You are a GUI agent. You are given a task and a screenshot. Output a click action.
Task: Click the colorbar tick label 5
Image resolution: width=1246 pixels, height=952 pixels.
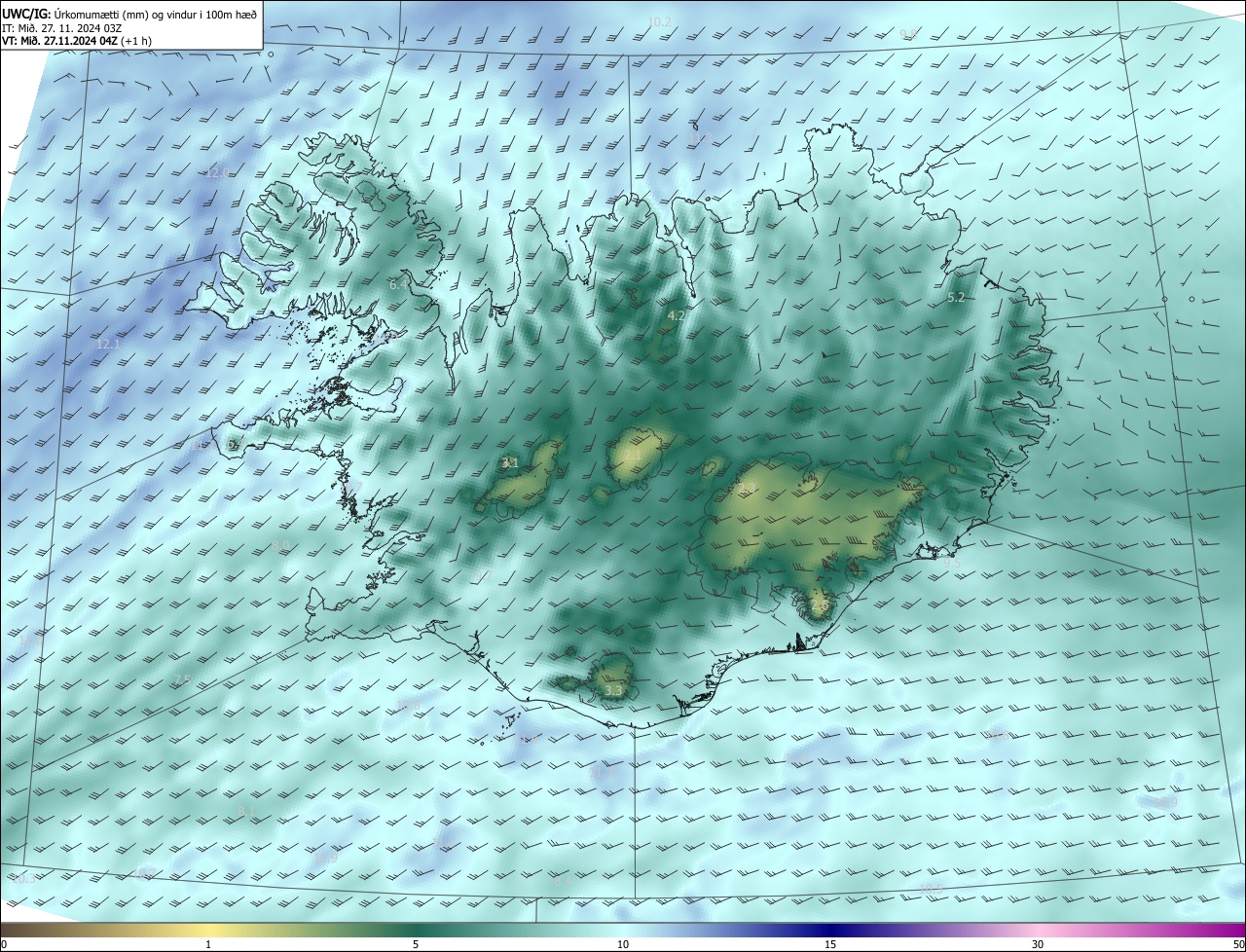pos(416,944)
